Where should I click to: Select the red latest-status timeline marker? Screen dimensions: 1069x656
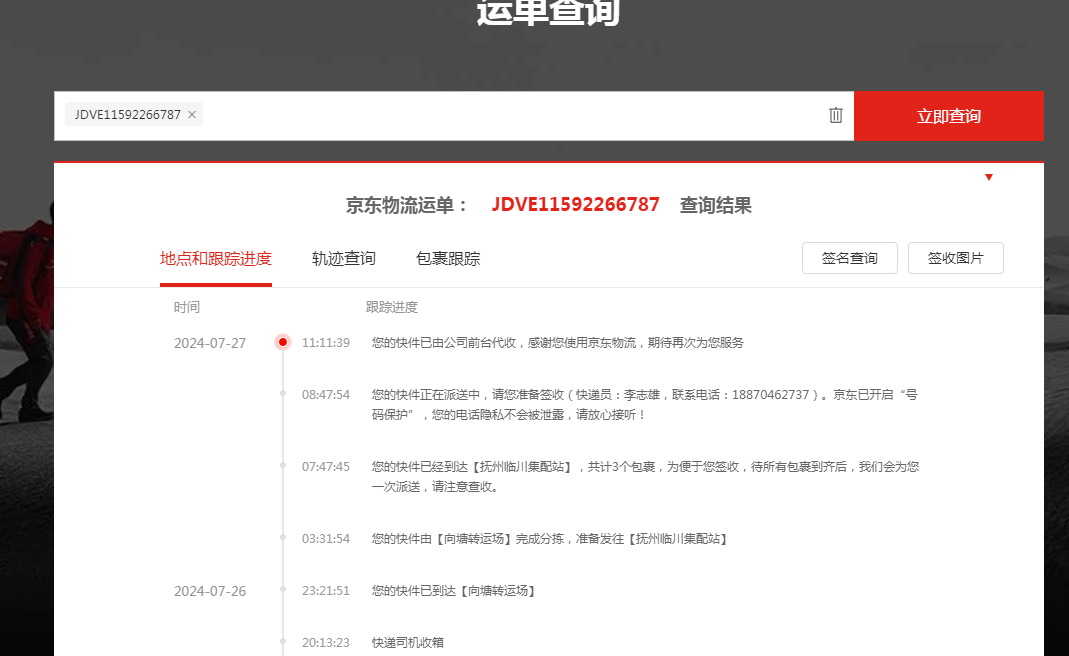(282, 342)
